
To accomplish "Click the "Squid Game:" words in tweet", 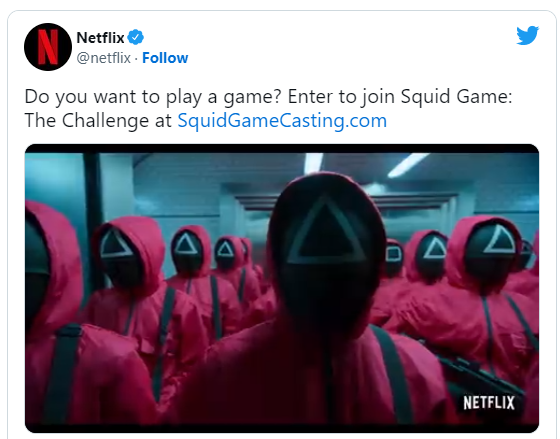I will pyautogui.click(x=456, y=96).
